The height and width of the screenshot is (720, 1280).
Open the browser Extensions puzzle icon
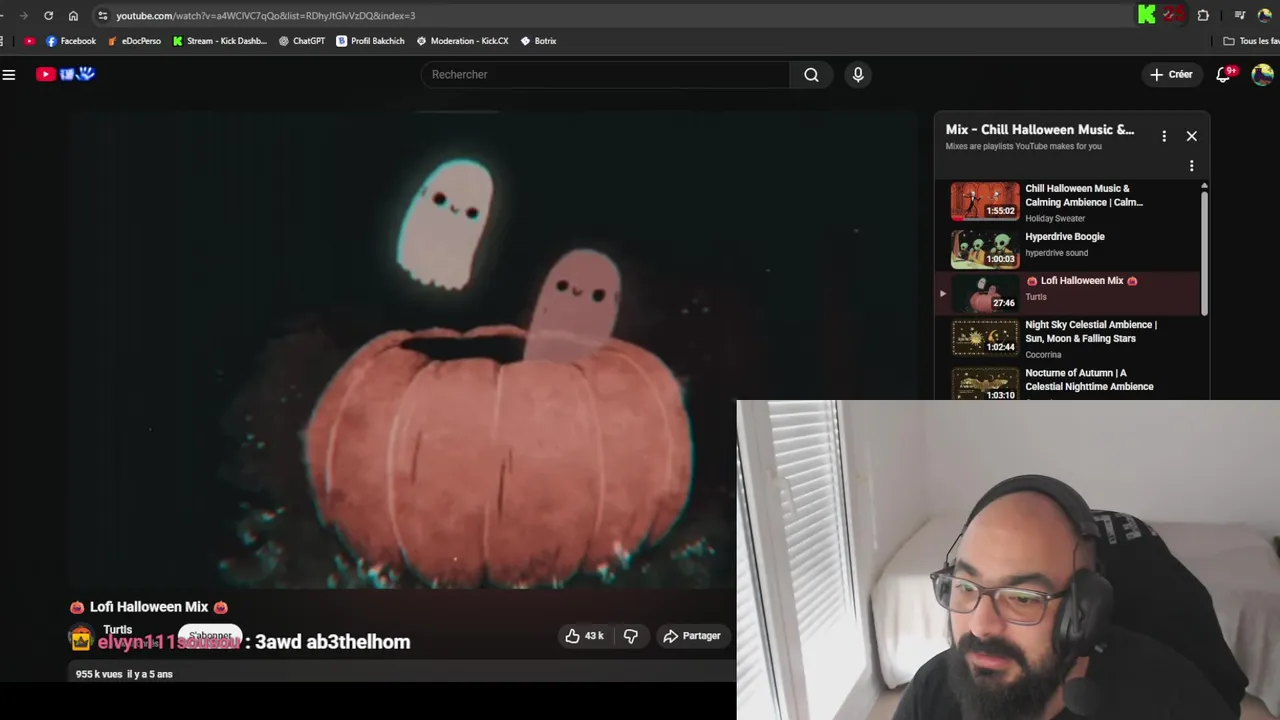pos(1203,15)
